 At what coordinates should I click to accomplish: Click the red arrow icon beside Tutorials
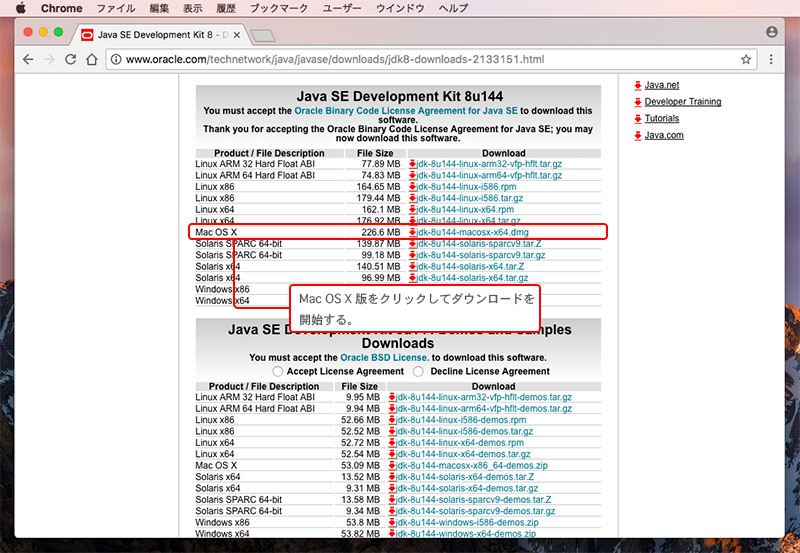[638, 119]
